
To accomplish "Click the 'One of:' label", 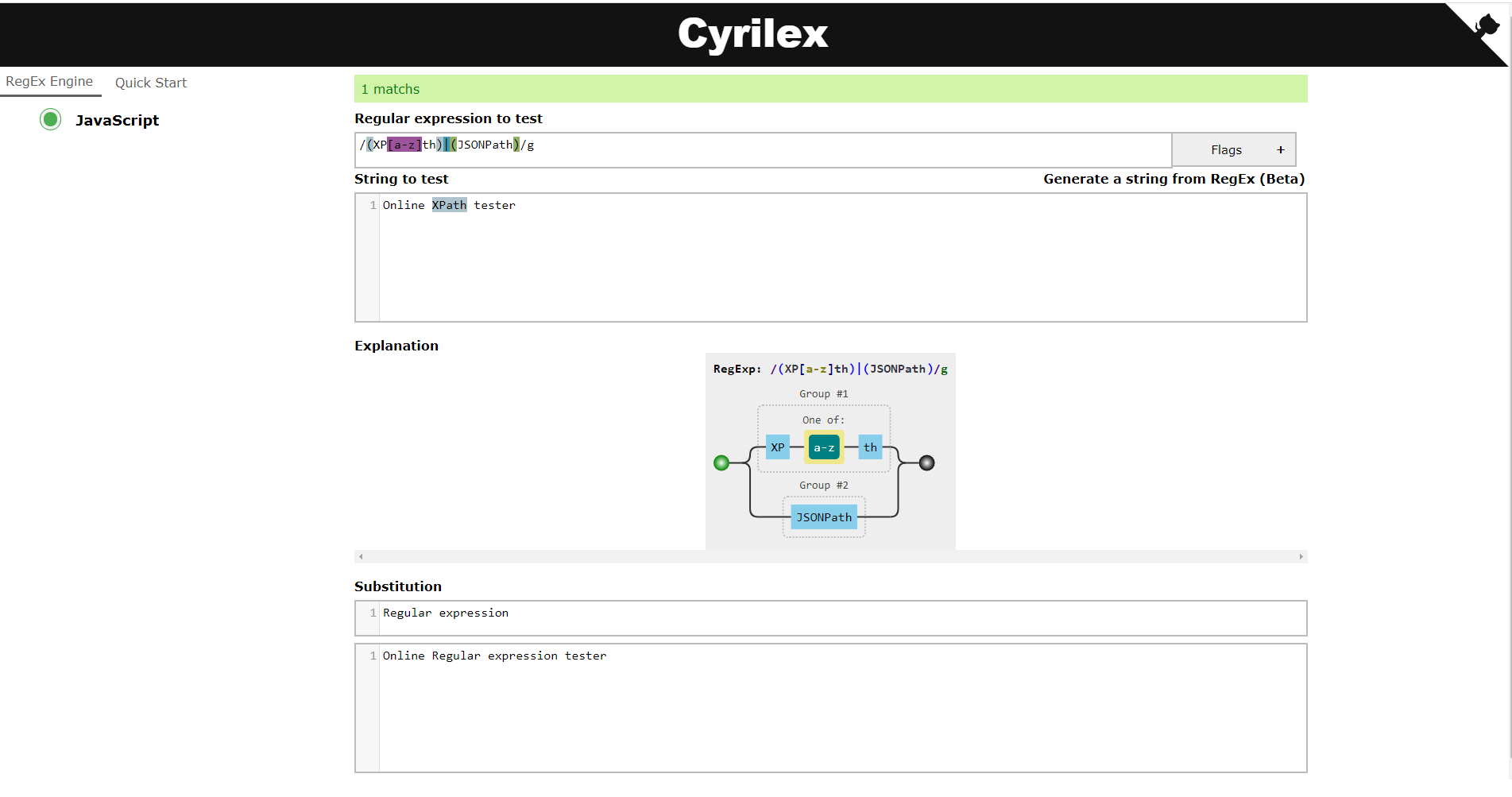I will tap(823, 420).
